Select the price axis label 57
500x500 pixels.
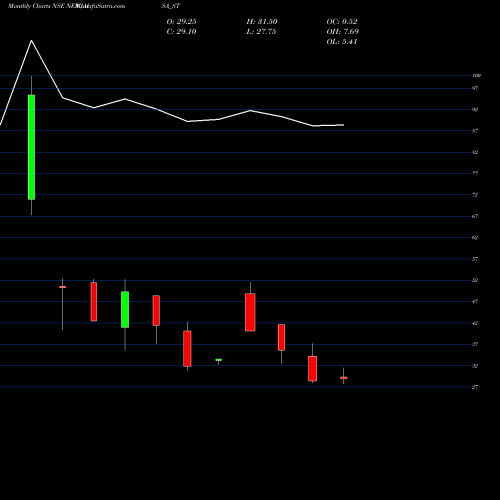coord(475,259)
